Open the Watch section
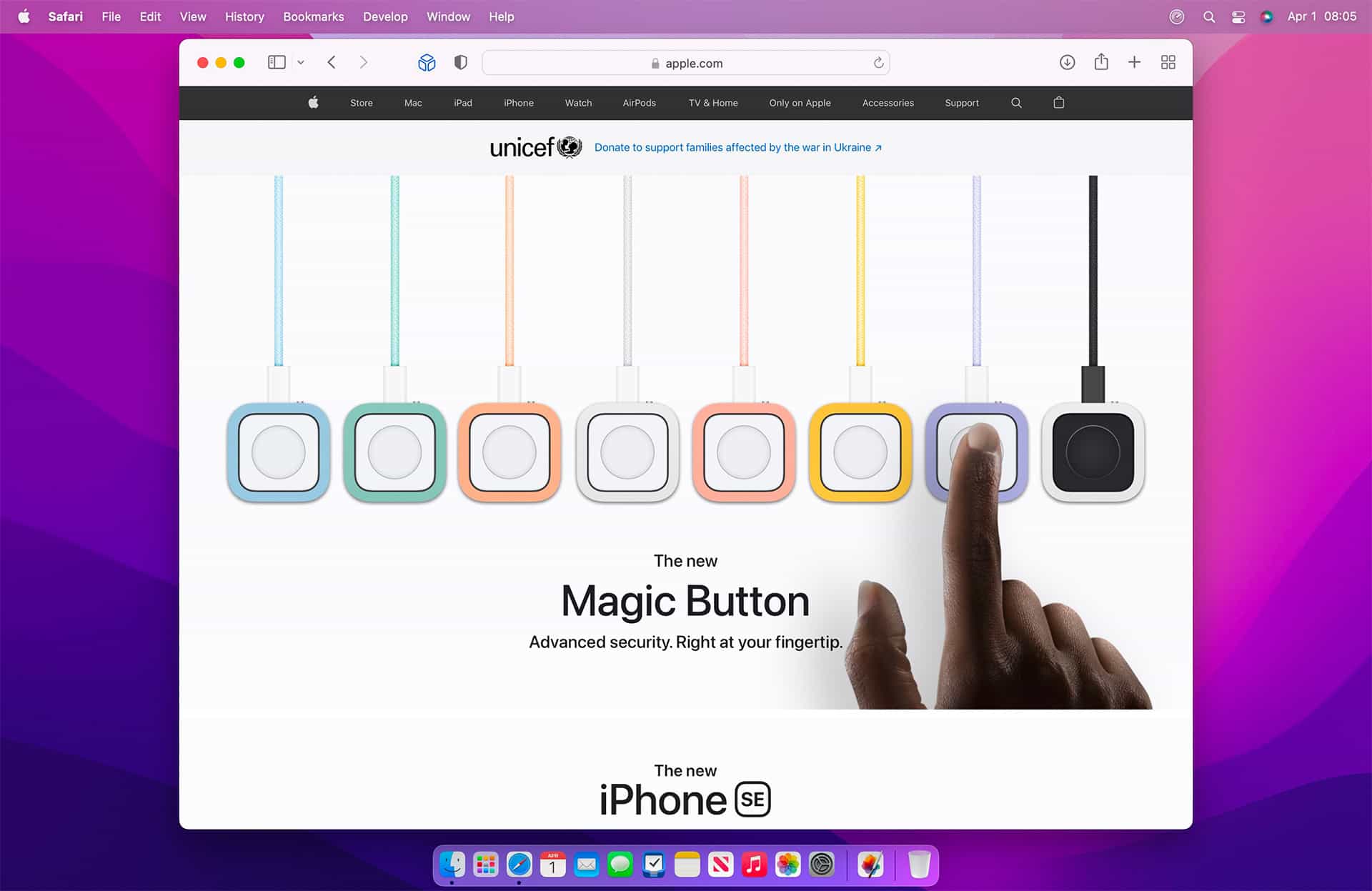This screenshot has height=891, width=1372. (579, 103)
